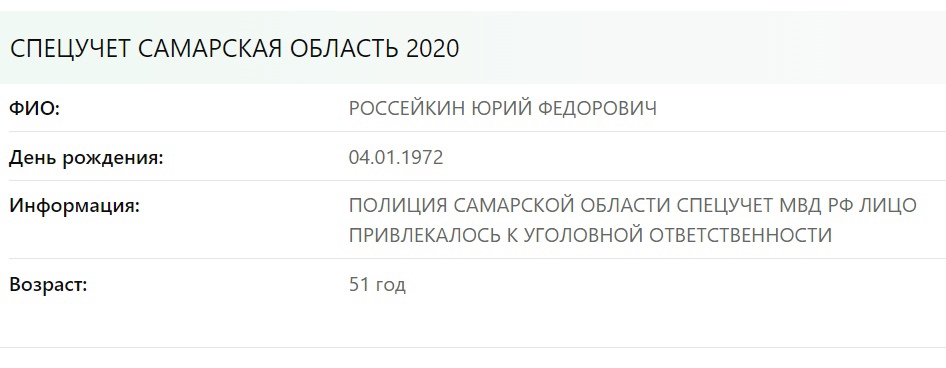This screenshot has width=946, height=368.
Task: Click САМАРСКОЙ ОБЛАСТИ in the information text
Action: coord(561,205)
